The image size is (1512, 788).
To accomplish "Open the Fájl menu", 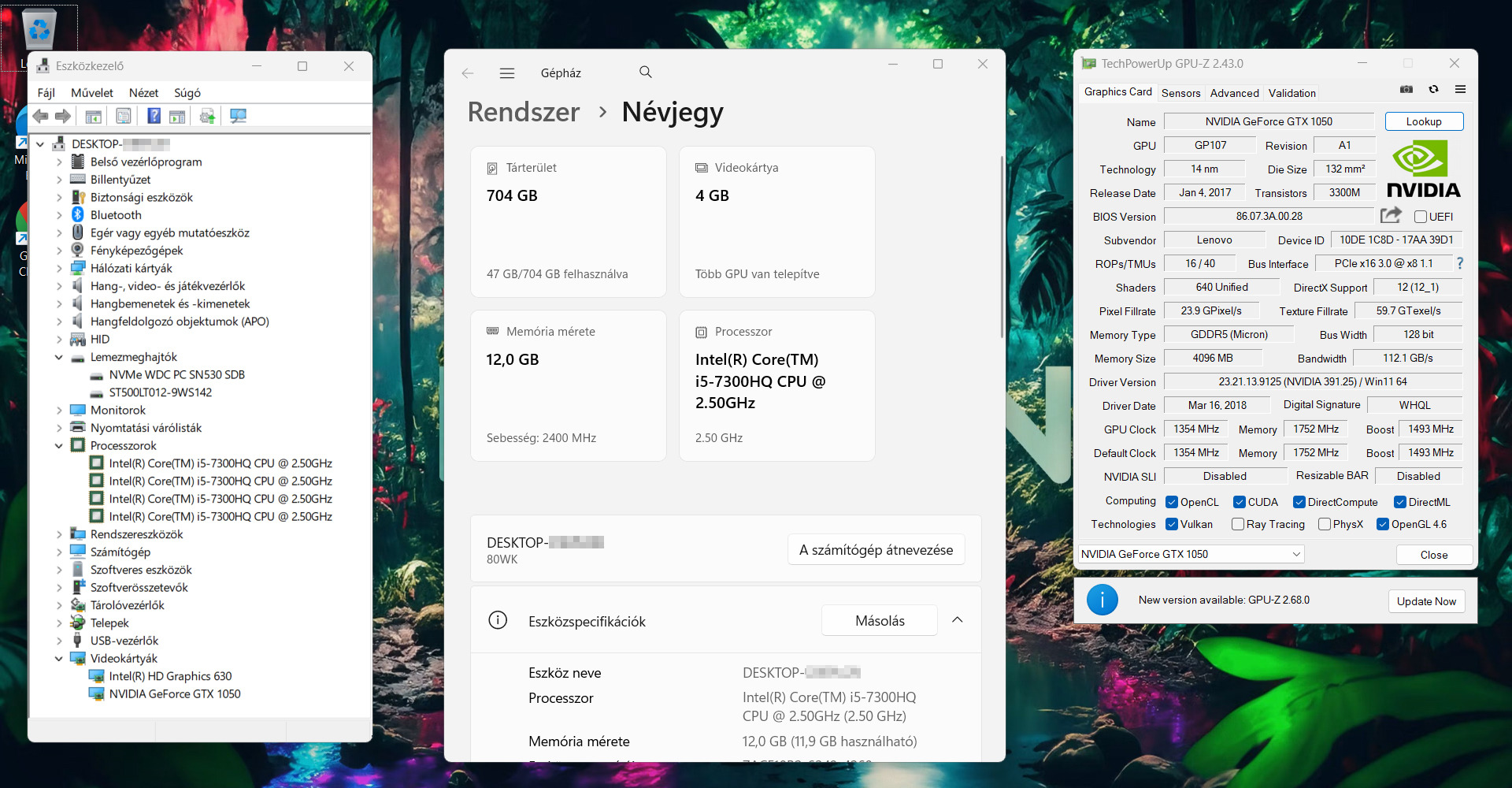I will tap(46, 93).
